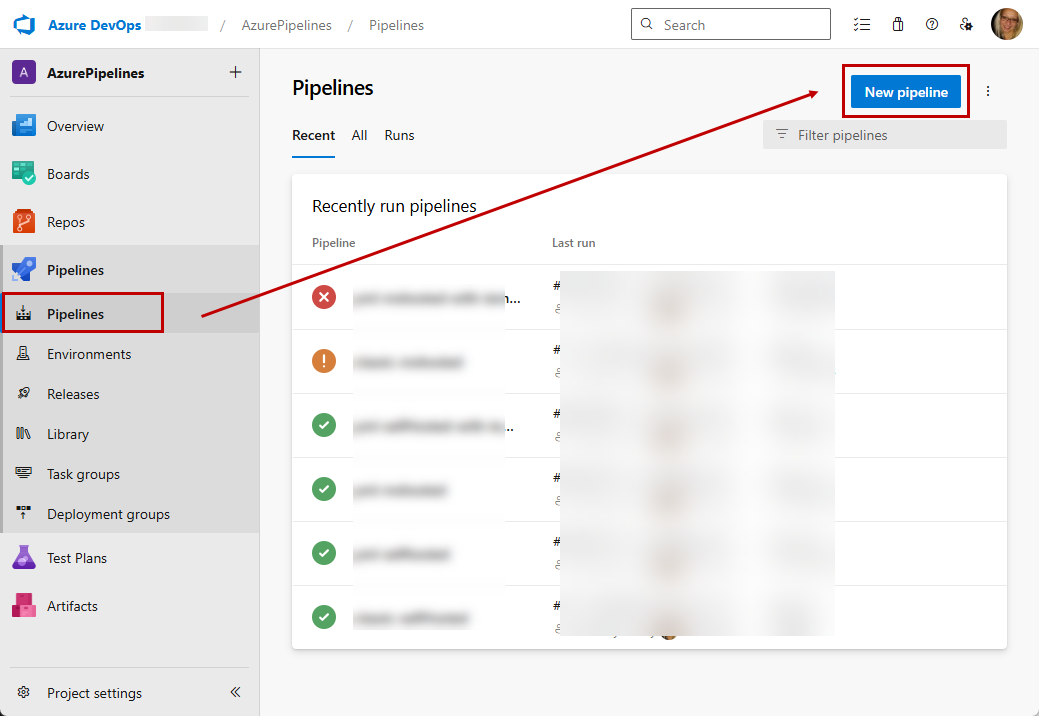
Task: Click the orange warning status icon of second pipeline
Action: [x=324, y=361]
